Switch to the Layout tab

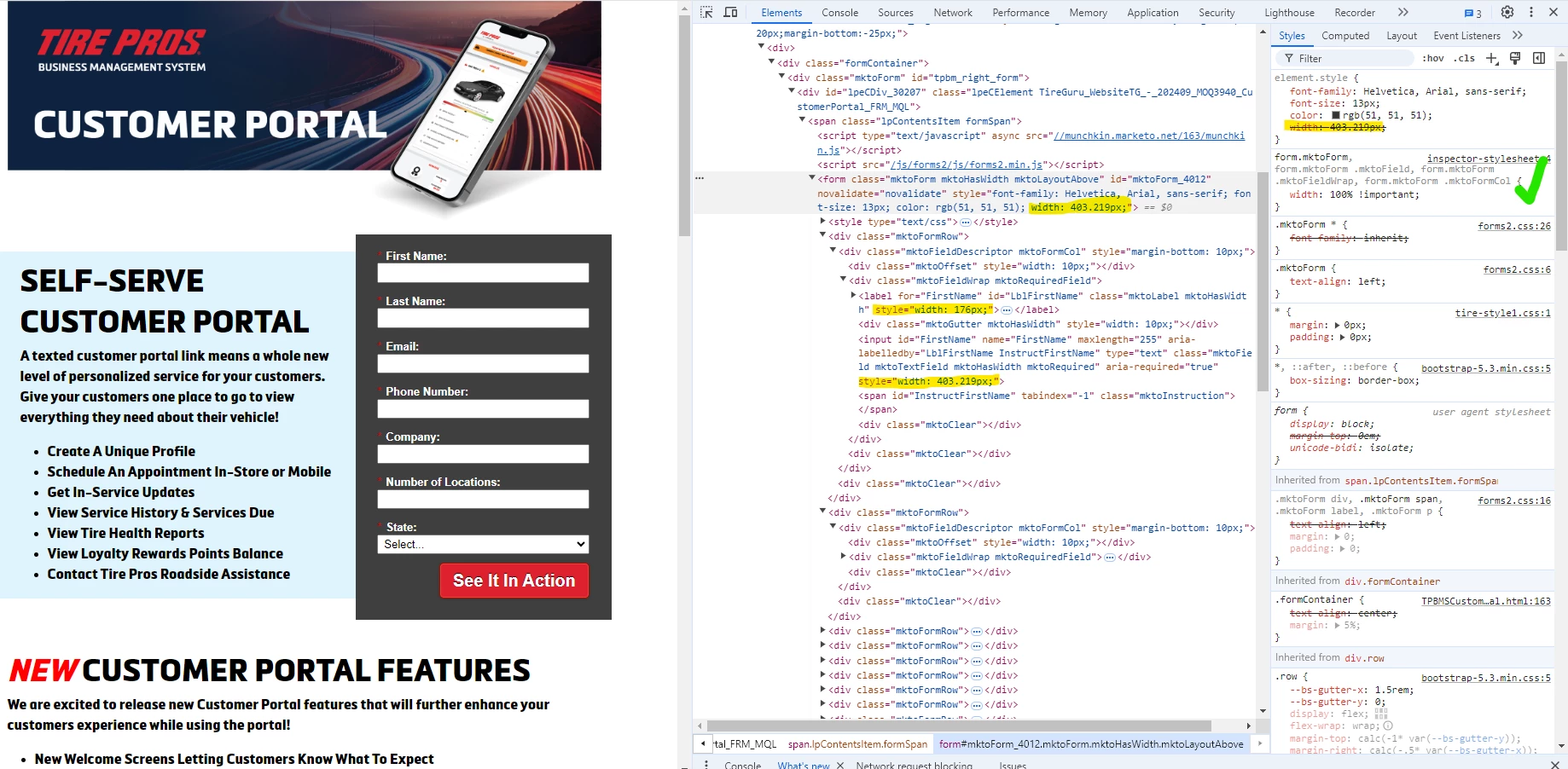tap(1402, 36)
